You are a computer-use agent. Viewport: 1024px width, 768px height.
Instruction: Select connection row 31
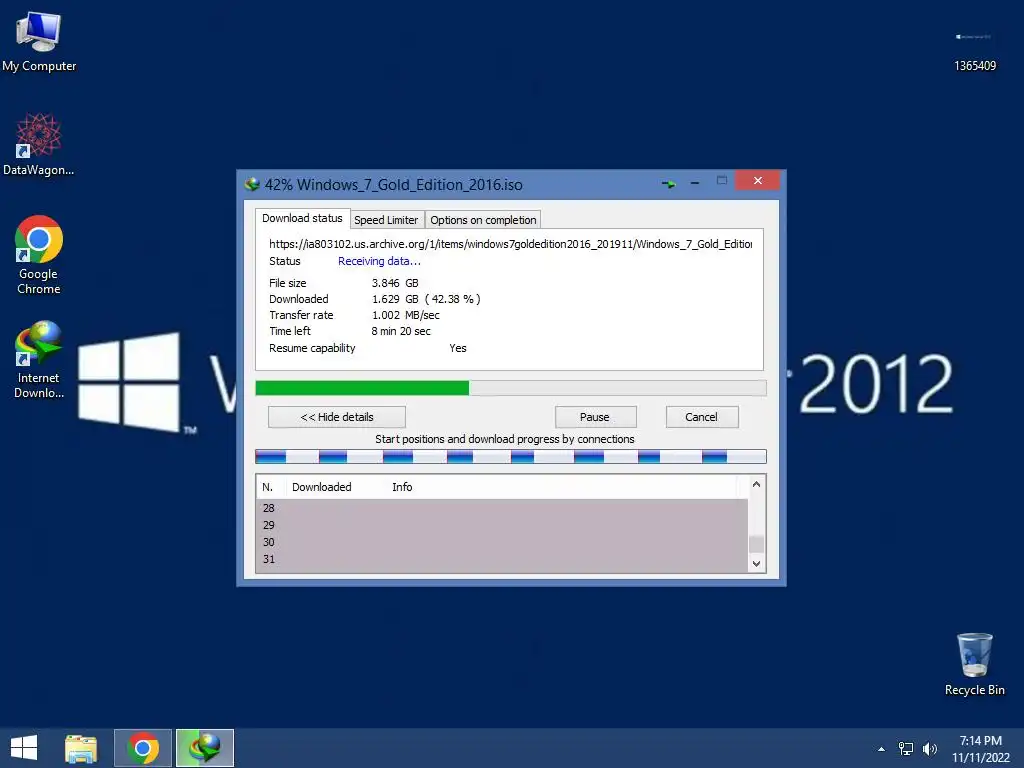[x=502, y=559]
